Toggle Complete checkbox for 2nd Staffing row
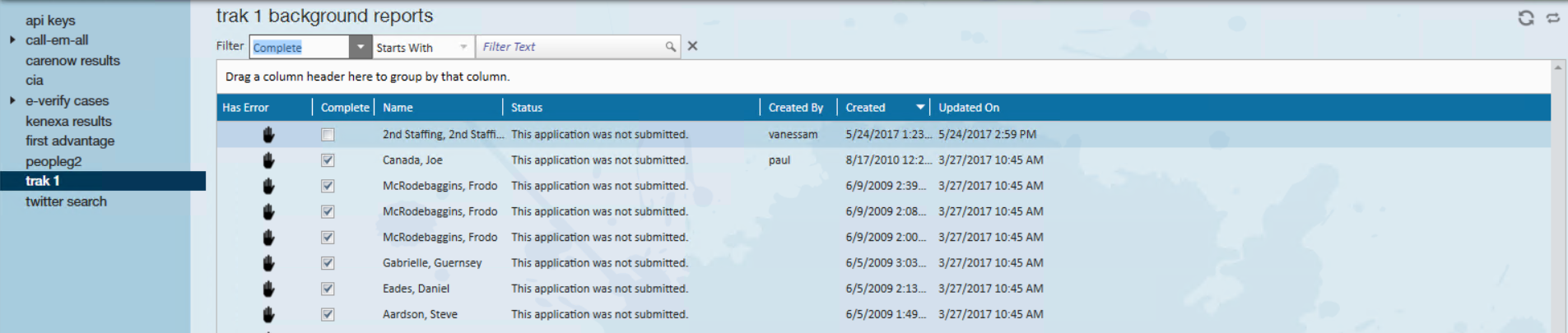The image size is (1568, 333). (328, 135)
